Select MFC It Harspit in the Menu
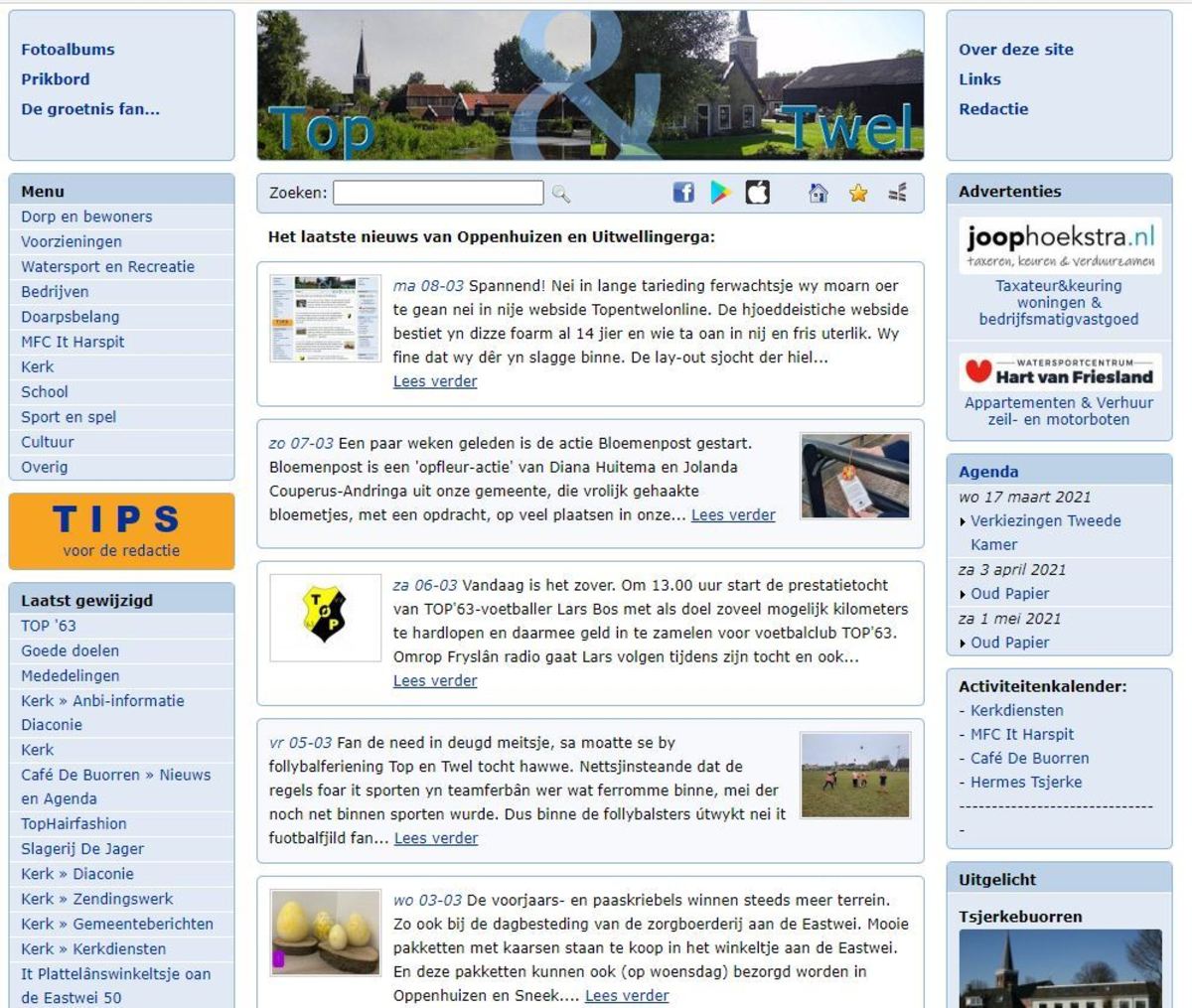 [73, 342]
